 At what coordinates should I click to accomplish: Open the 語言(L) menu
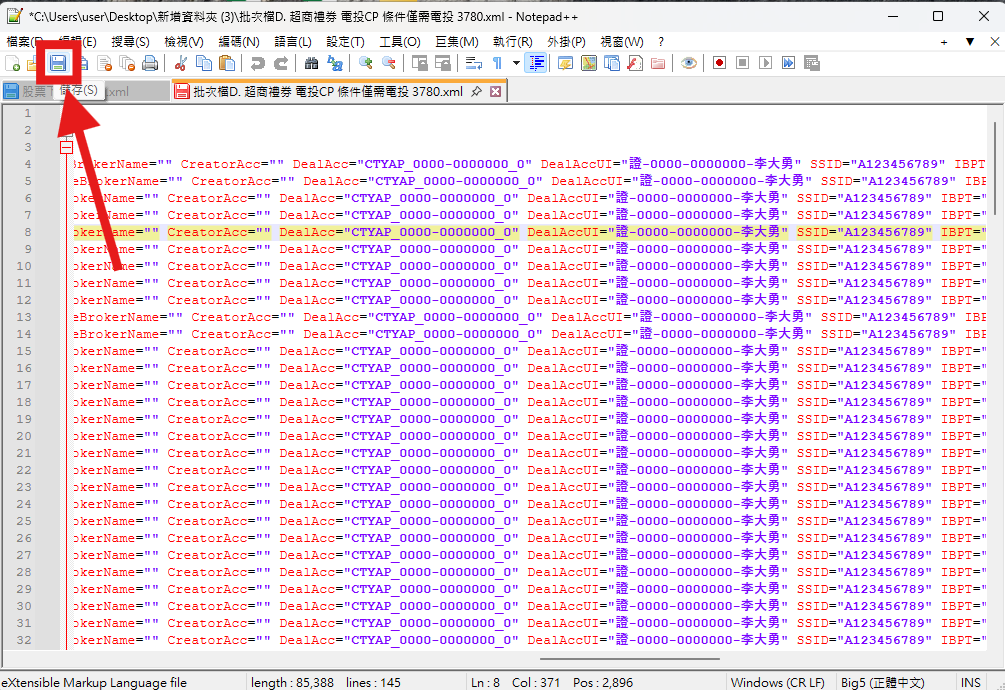coord(293,42)
